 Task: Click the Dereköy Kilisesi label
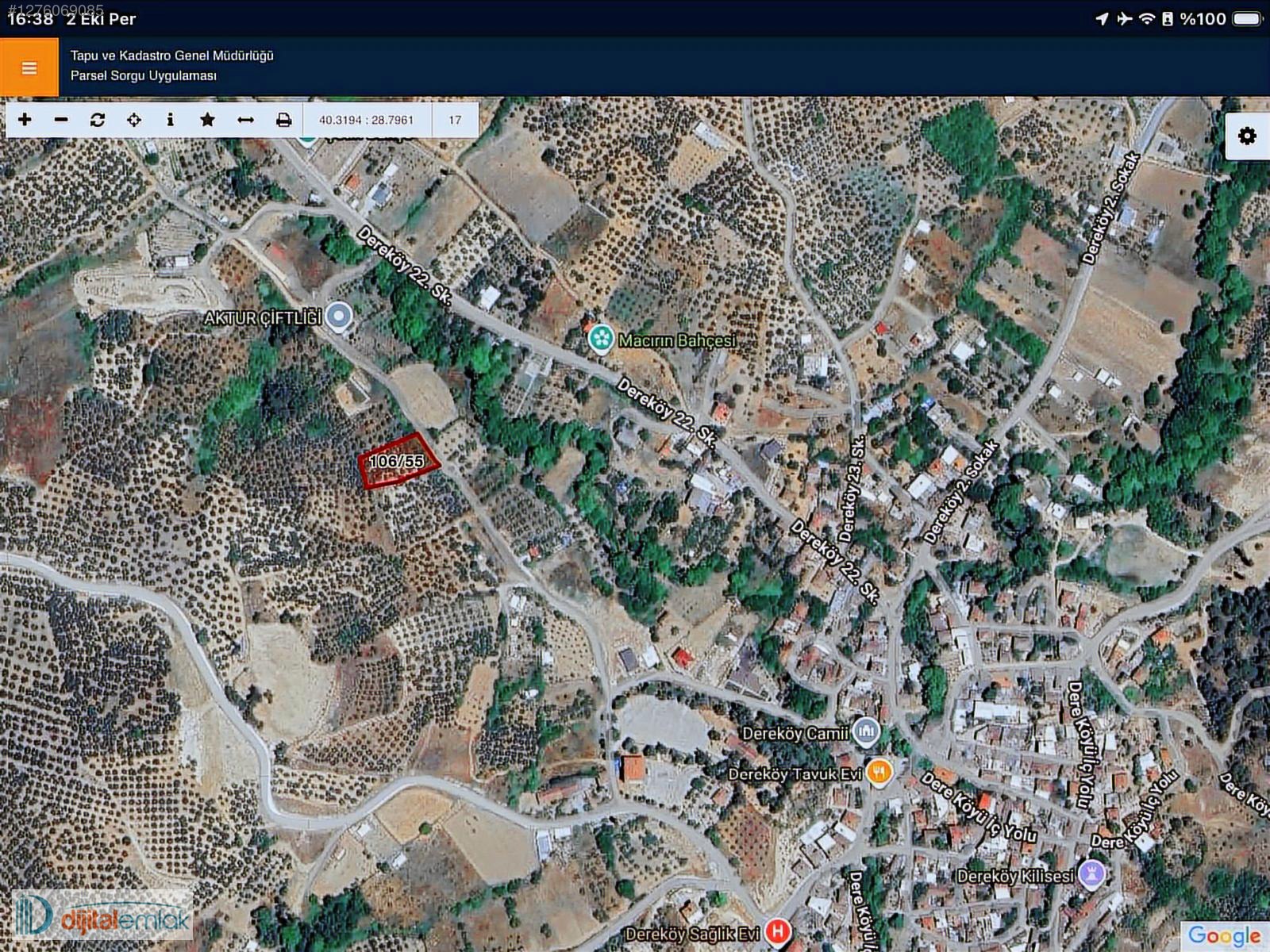click(x=1015, y=876)
